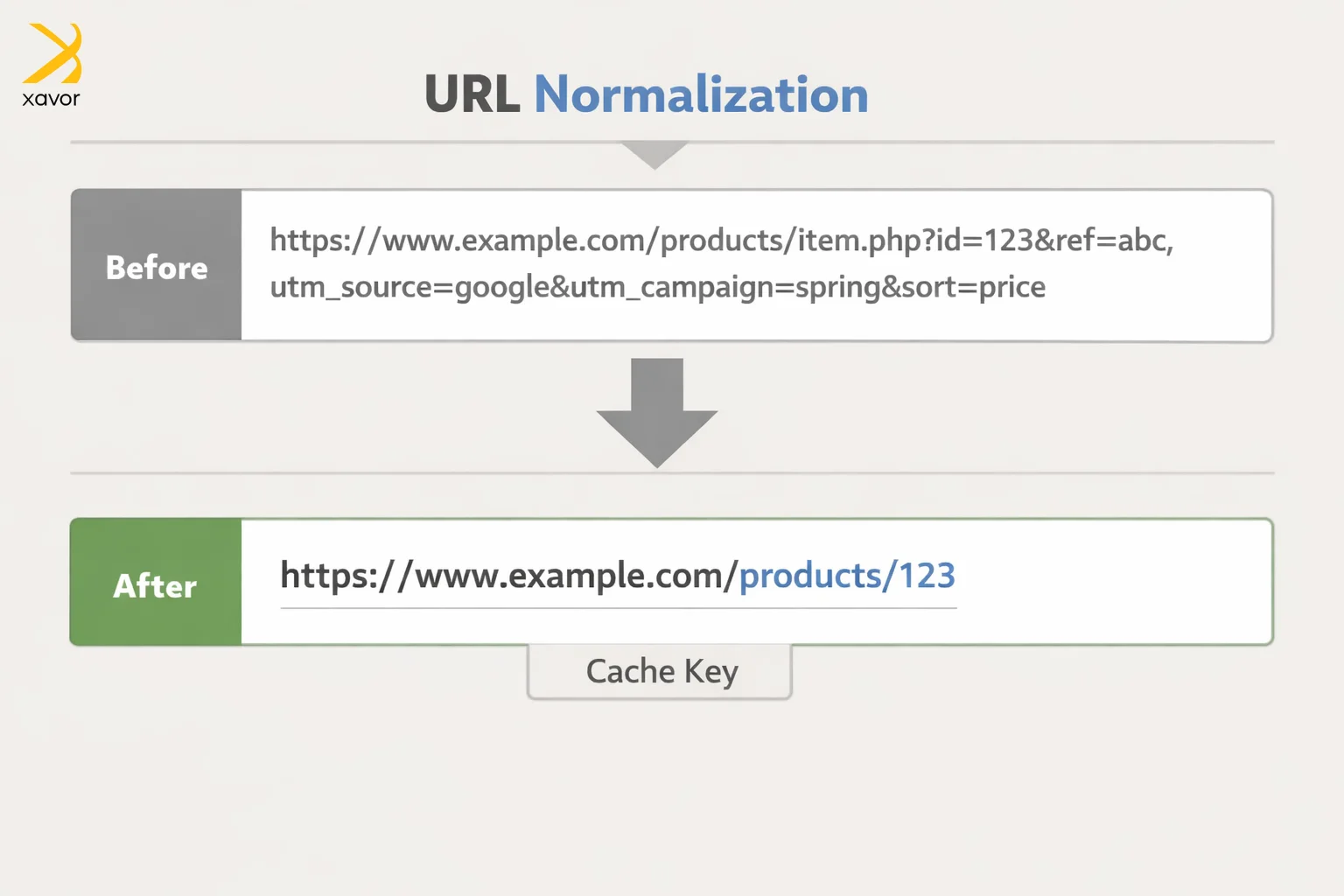Click the underline beneath the After URL
Image resolution: width=1344 pixels, height=896 pixels.
(x=618, y=607)
